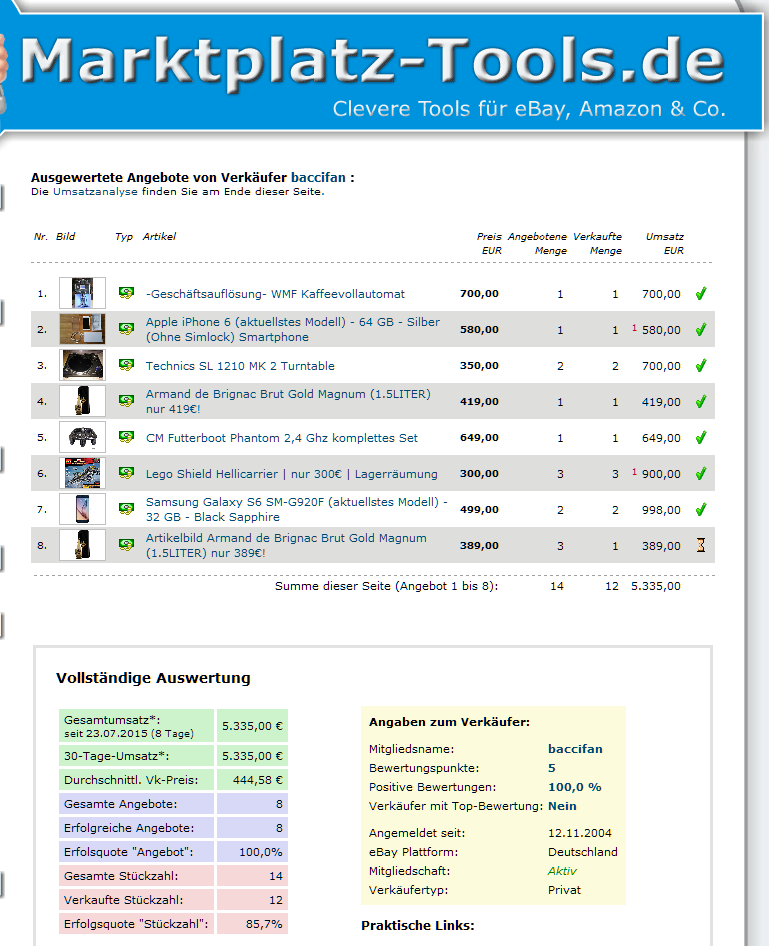Viewport: 769px width, 946px height.
Task: Open WMF Kaffeevollautomat product thumbnail
Action: tap(83, 293)
